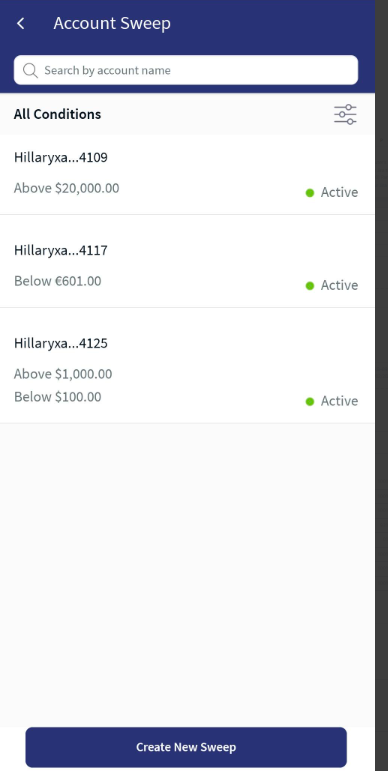Click the Account Sweep header title
Viewport: 388px width, 771px height.
click(x=112, y=23)
